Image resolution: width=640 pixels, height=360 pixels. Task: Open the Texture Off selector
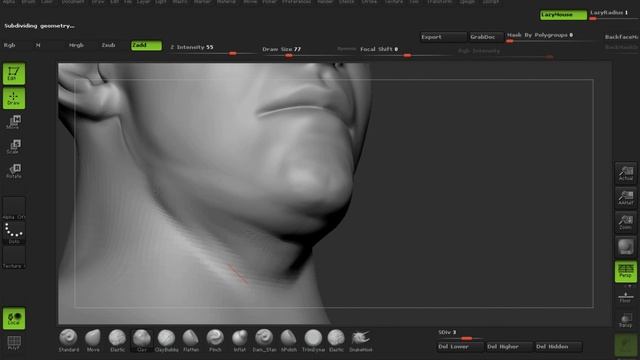click(14, 258)
